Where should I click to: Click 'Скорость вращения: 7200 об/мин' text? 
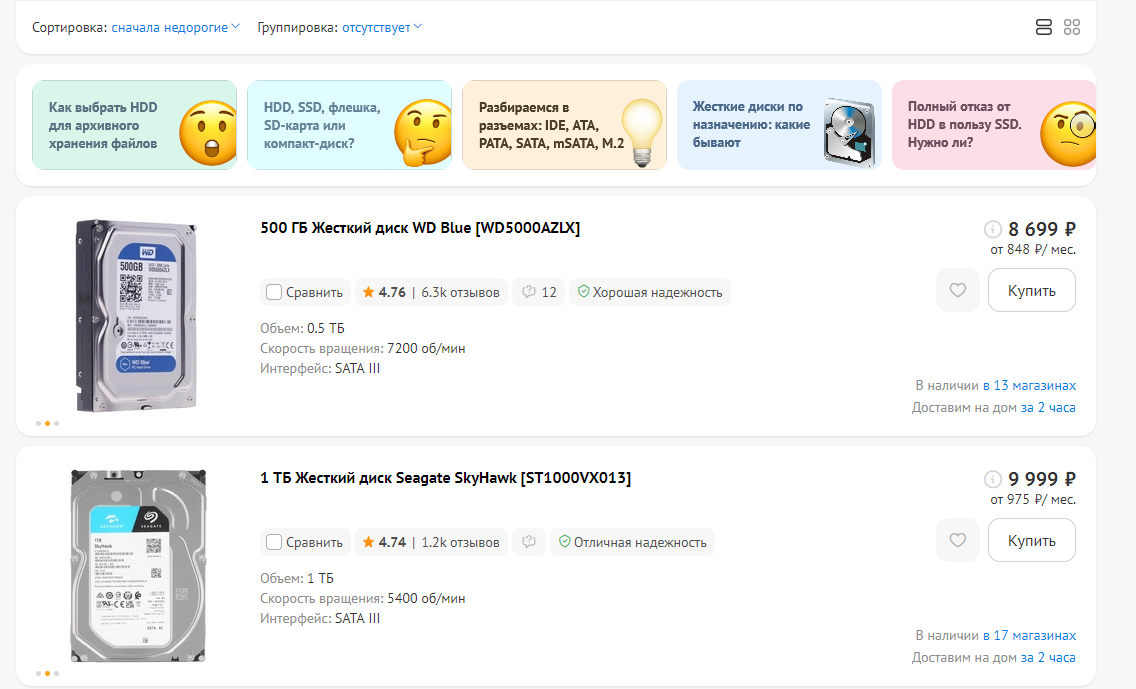point(362,348)
